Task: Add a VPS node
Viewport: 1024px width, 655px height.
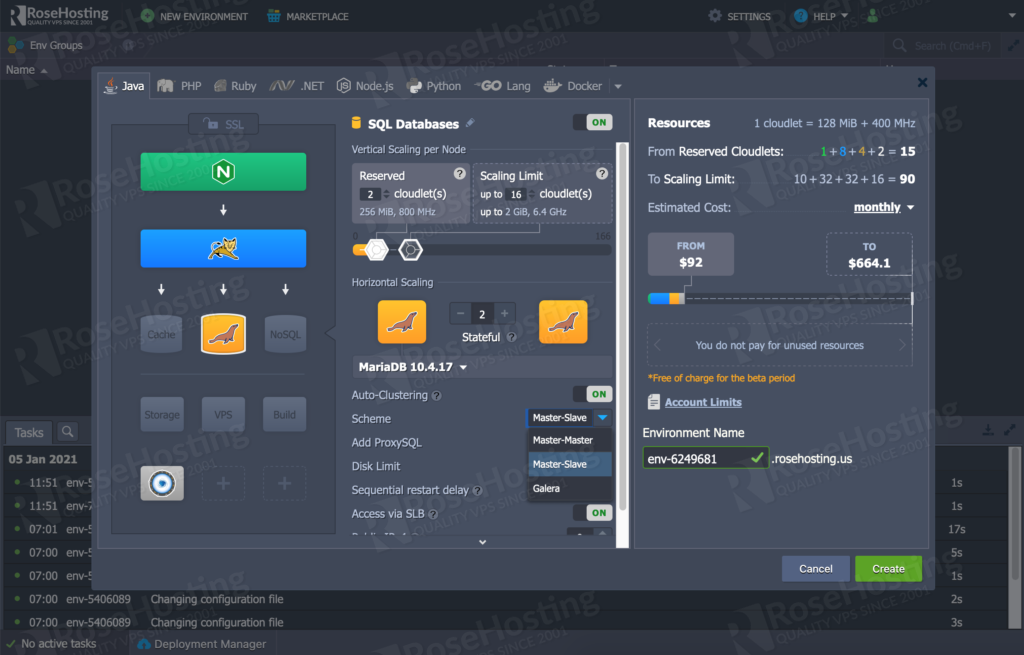Action: [x=223, y=415]
